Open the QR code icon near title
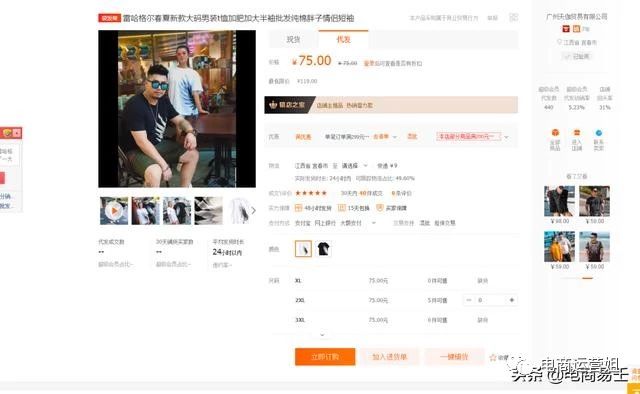This screenshot has width=640, height=394. pyautogui.click(x=513, y=18)
